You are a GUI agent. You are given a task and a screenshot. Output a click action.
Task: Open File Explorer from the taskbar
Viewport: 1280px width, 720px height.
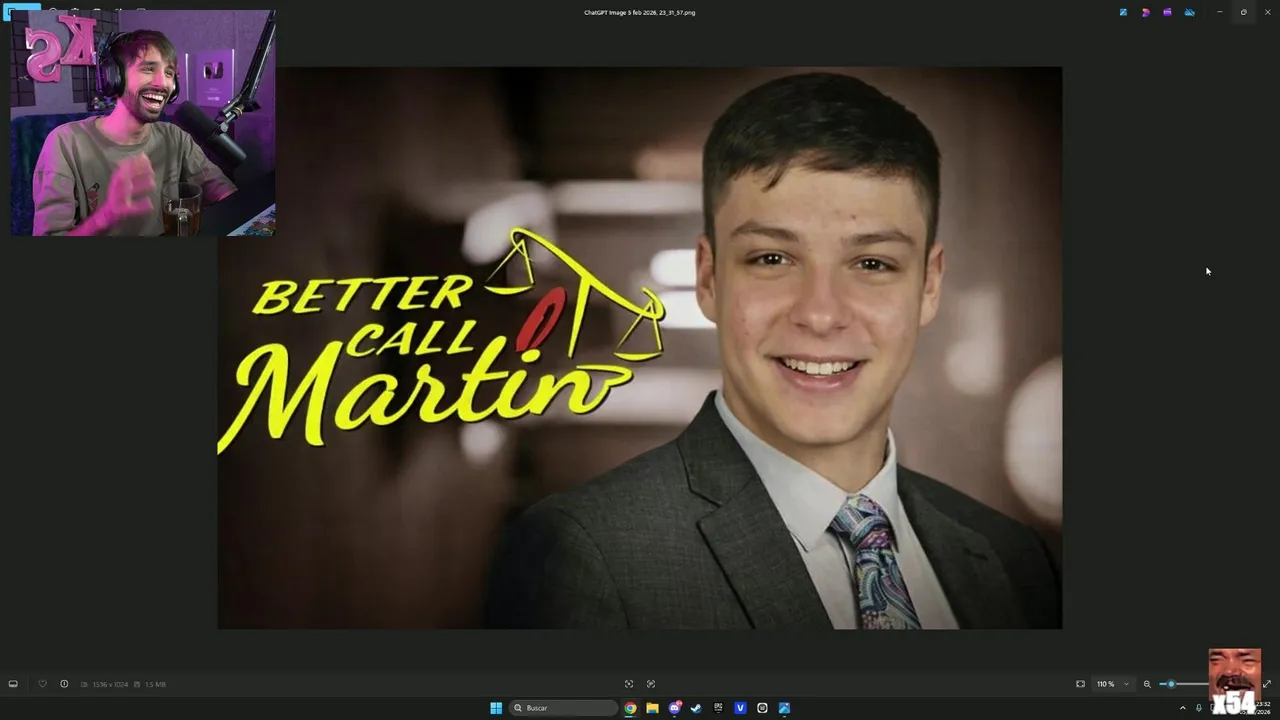(x=652, y=708)
